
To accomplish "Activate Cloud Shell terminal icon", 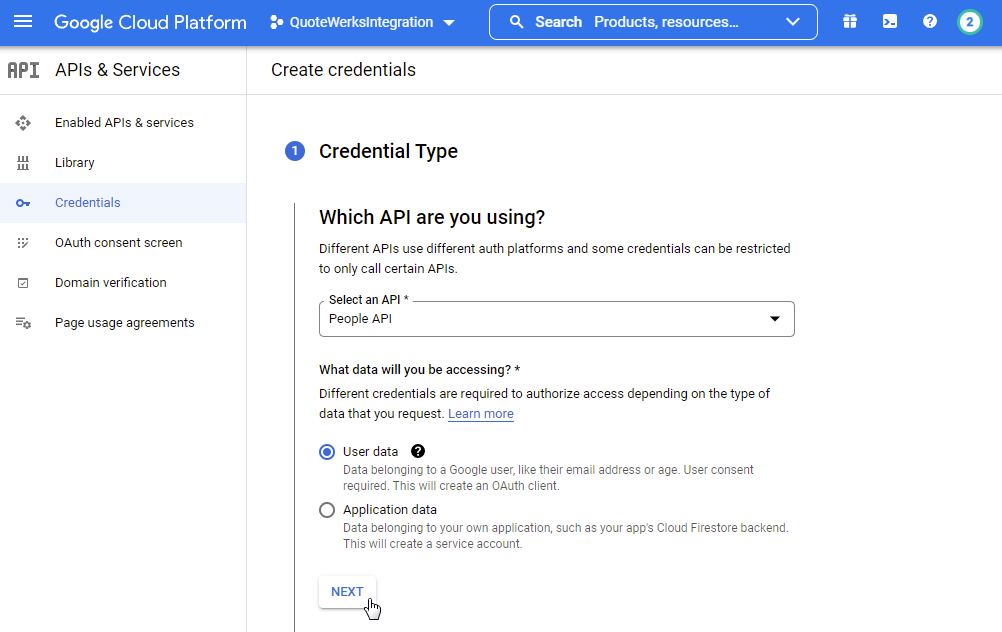I will [890, 22].
